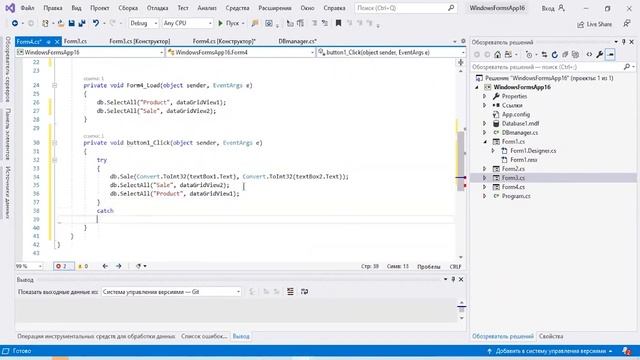Open the Отладка menu
This screenshot has width=640, height=360.
pos(157,8)
